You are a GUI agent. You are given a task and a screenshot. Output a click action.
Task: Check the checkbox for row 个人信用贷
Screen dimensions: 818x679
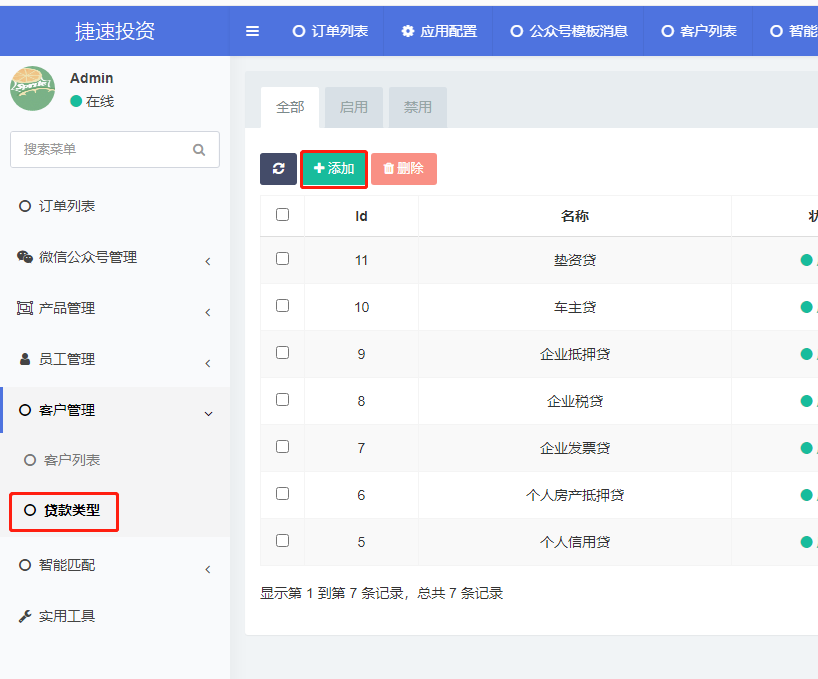(282, 540)
